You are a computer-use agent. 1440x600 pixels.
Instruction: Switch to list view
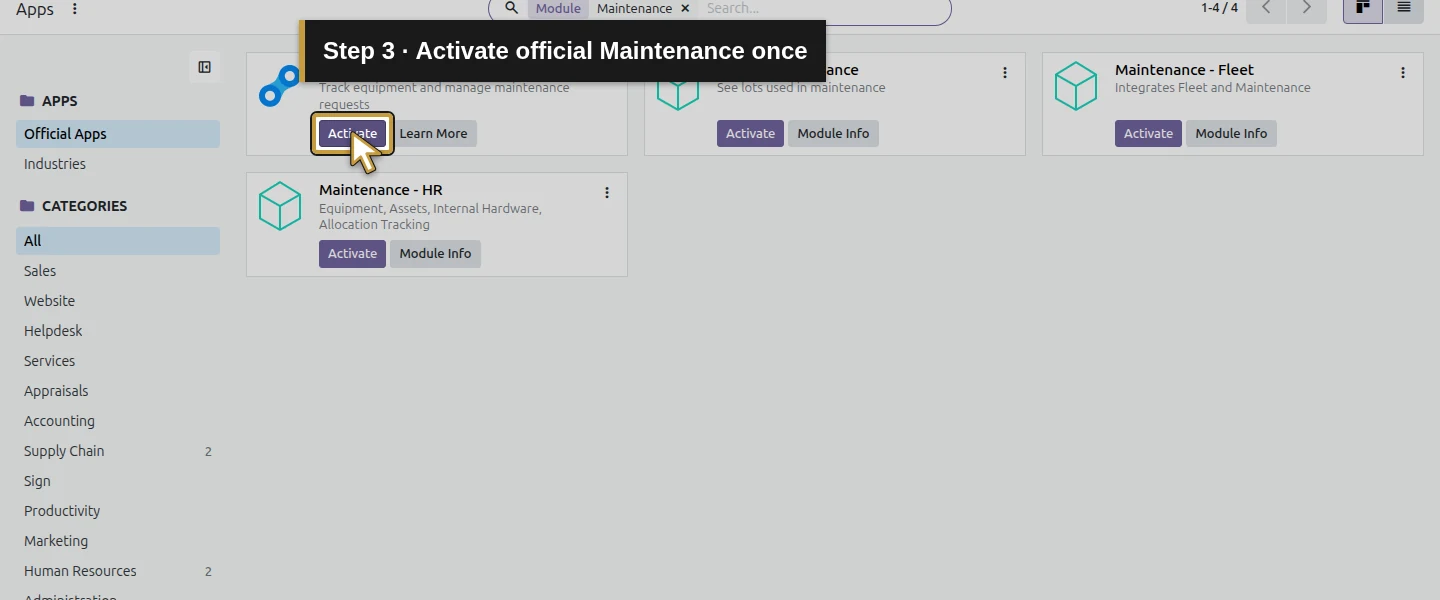tap(1404, 8)
